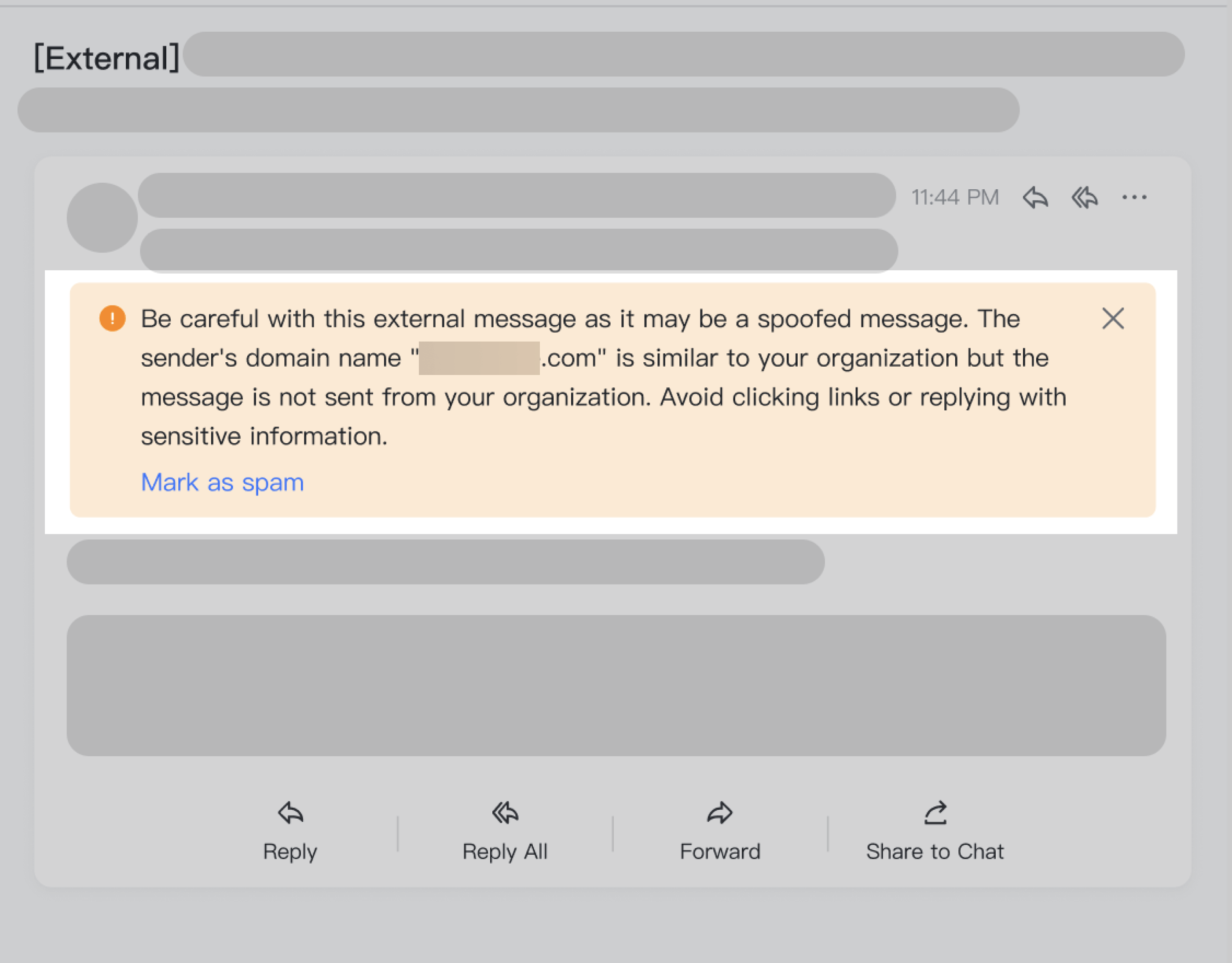Click the Reply All text label
This screenshot has width=1232, height=963.
coord(505,852)
